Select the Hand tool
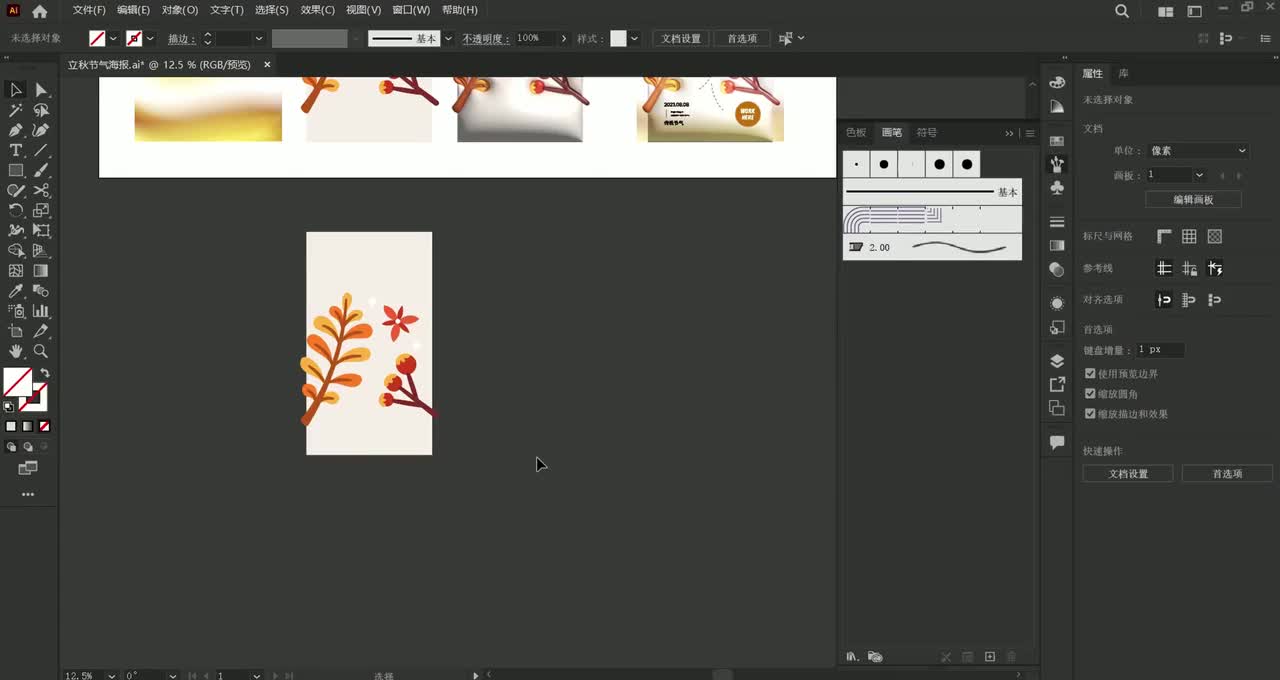This screenshot has width=1280, height=680. tap(16, 351)
